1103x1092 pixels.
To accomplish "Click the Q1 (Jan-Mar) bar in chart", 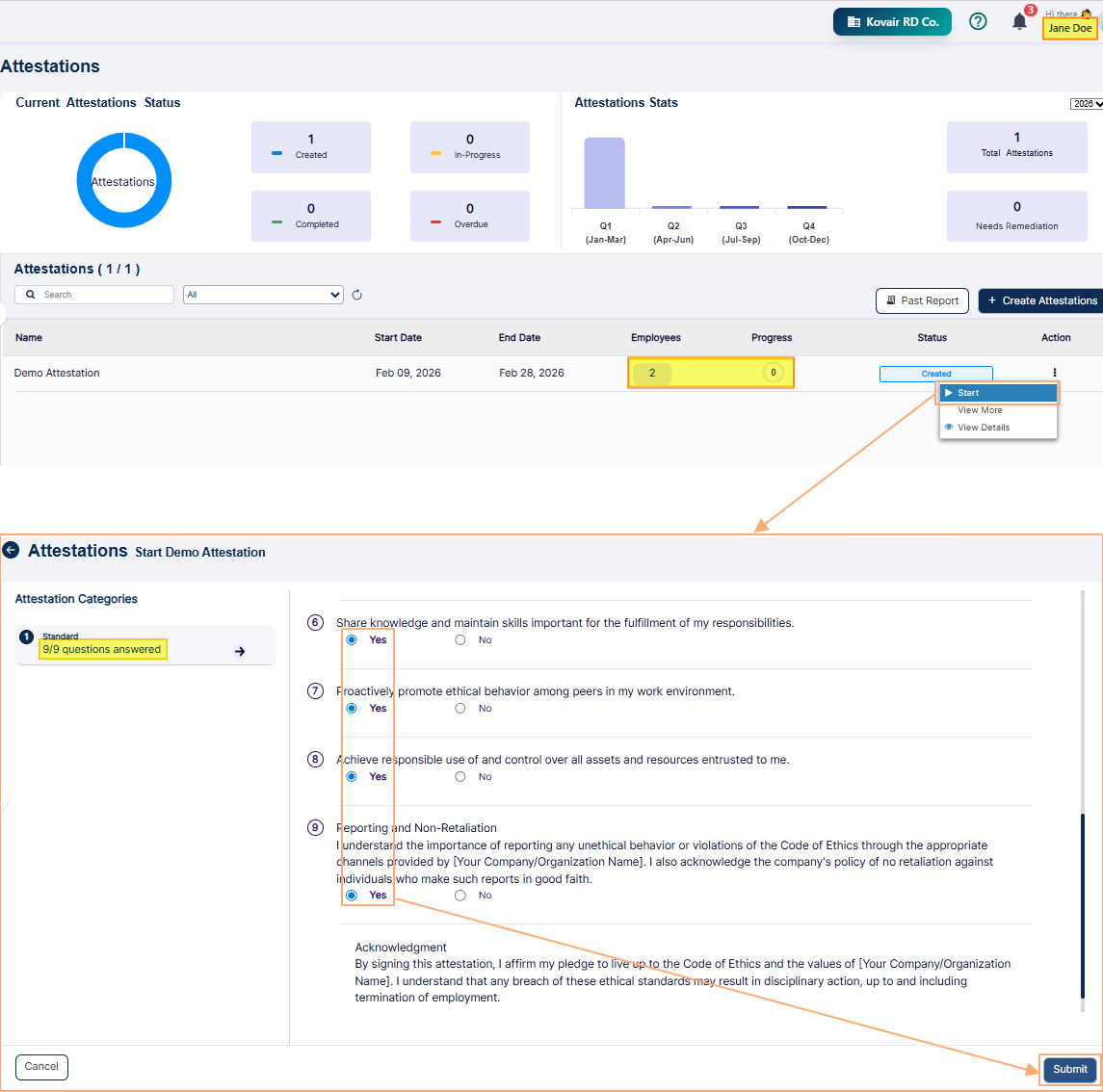I will pyautogui.click(x=605, y=173).
